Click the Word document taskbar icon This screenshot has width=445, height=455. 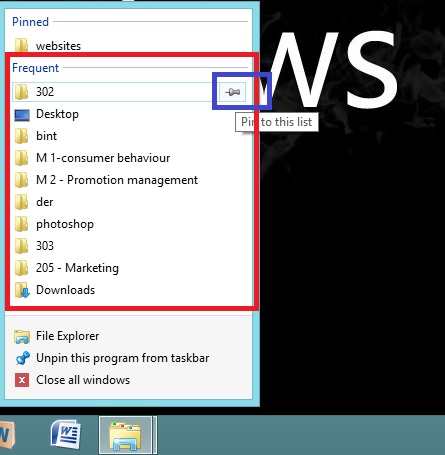point(66,434)
